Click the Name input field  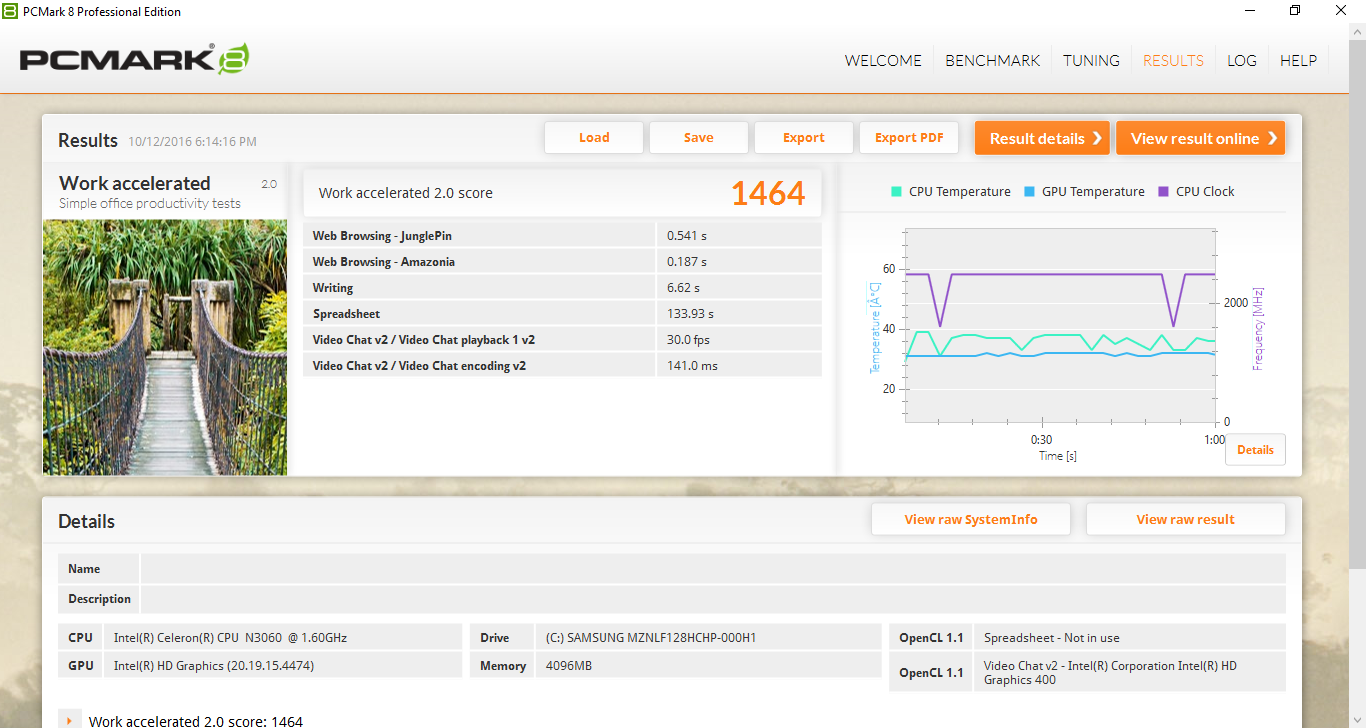713,569
